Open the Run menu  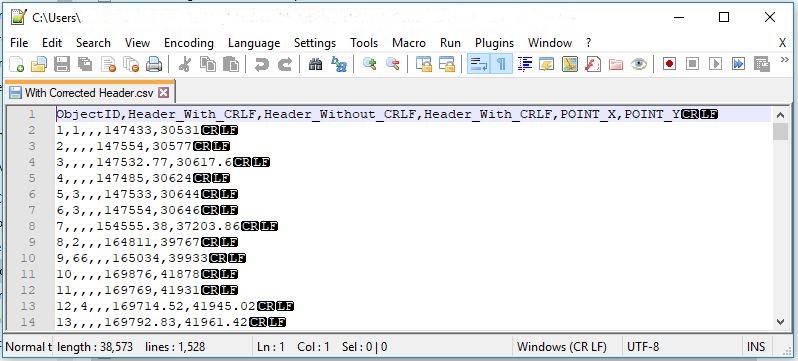[450, 43]
